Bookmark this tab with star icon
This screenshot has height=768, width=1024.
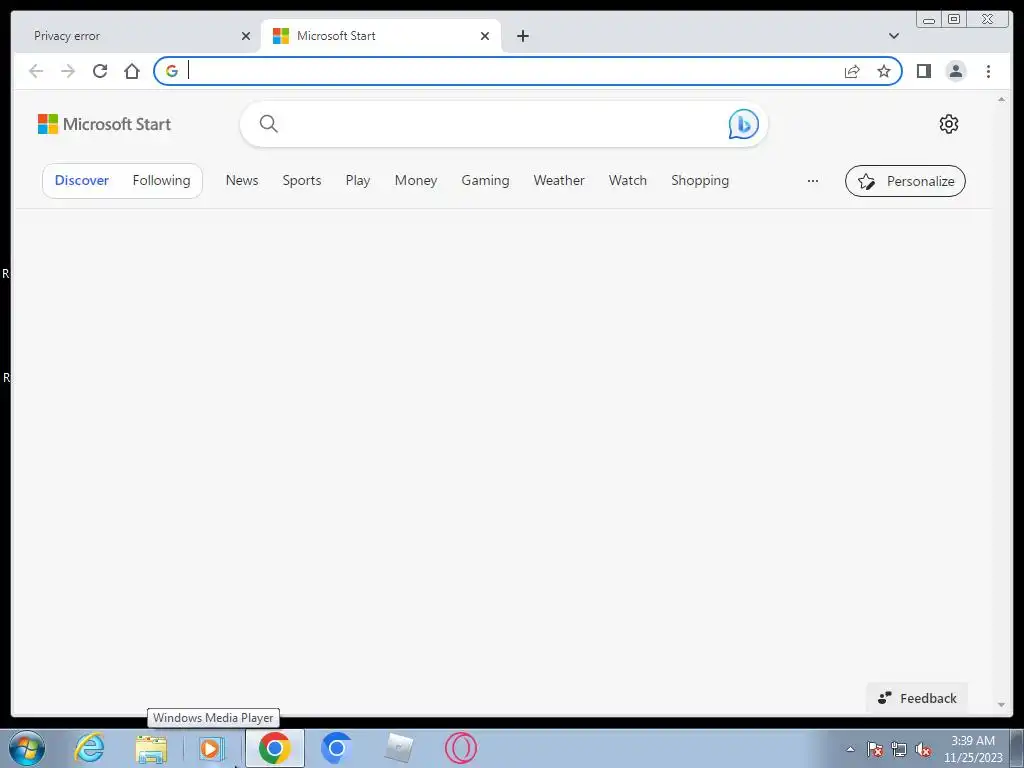884,71
